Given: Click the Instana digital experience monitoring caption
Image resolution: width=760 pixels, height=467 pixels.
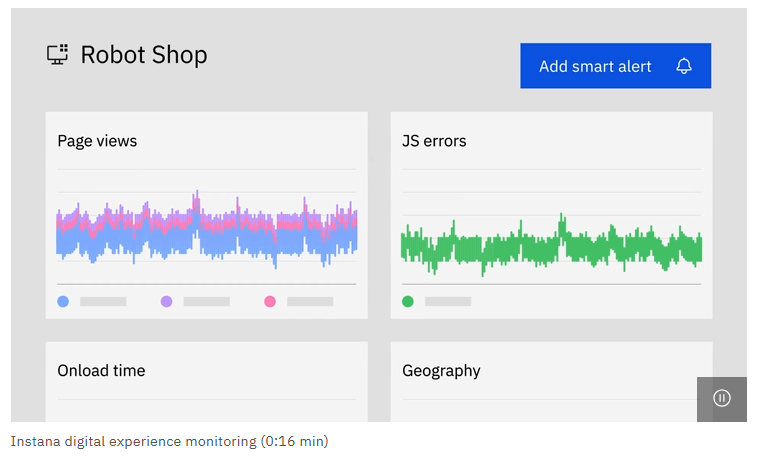Looking at the screenshot, I should point(169,441).
